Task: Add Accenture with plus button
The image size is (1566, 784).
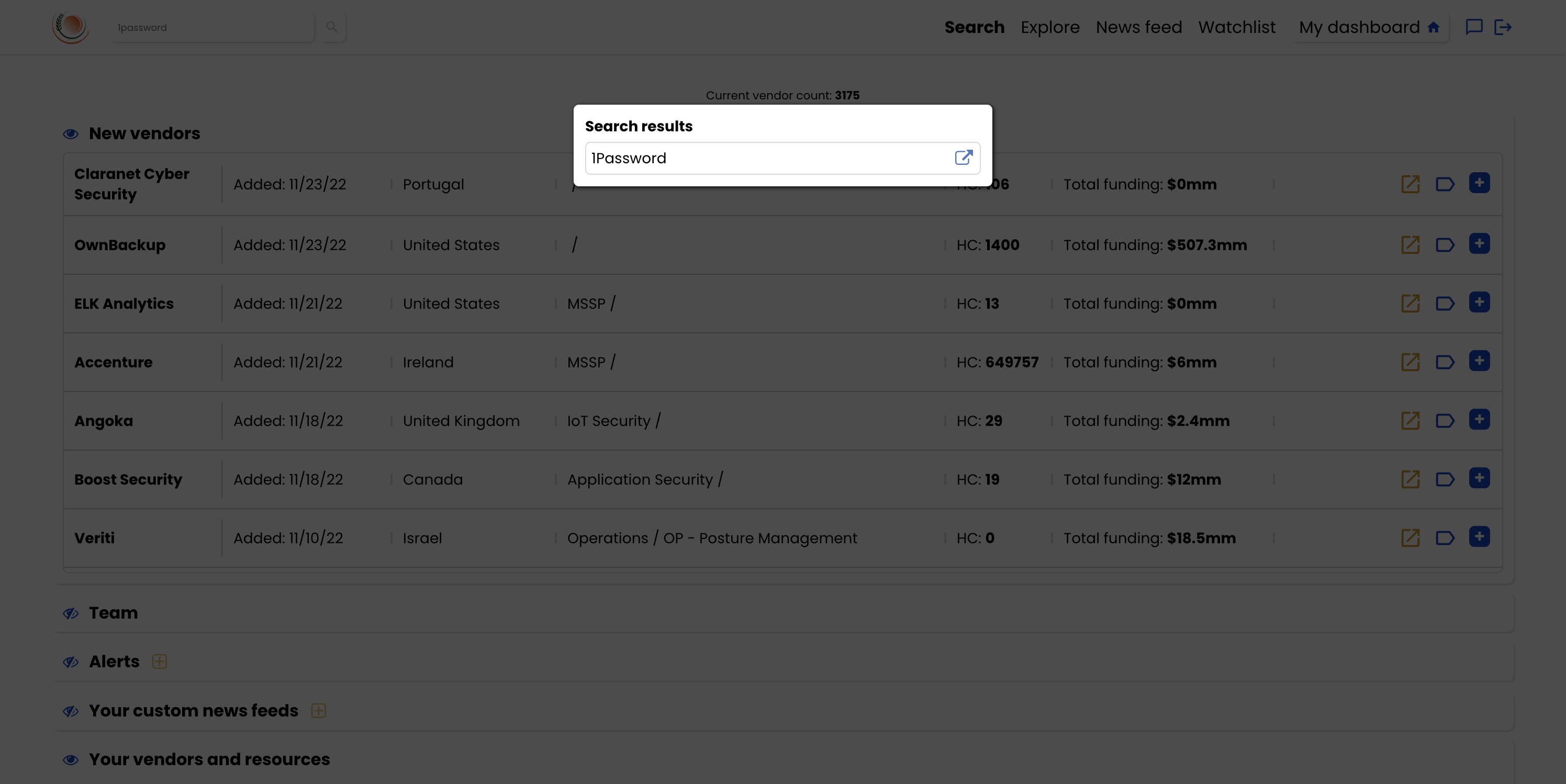Action: (x=1479, y=361)
